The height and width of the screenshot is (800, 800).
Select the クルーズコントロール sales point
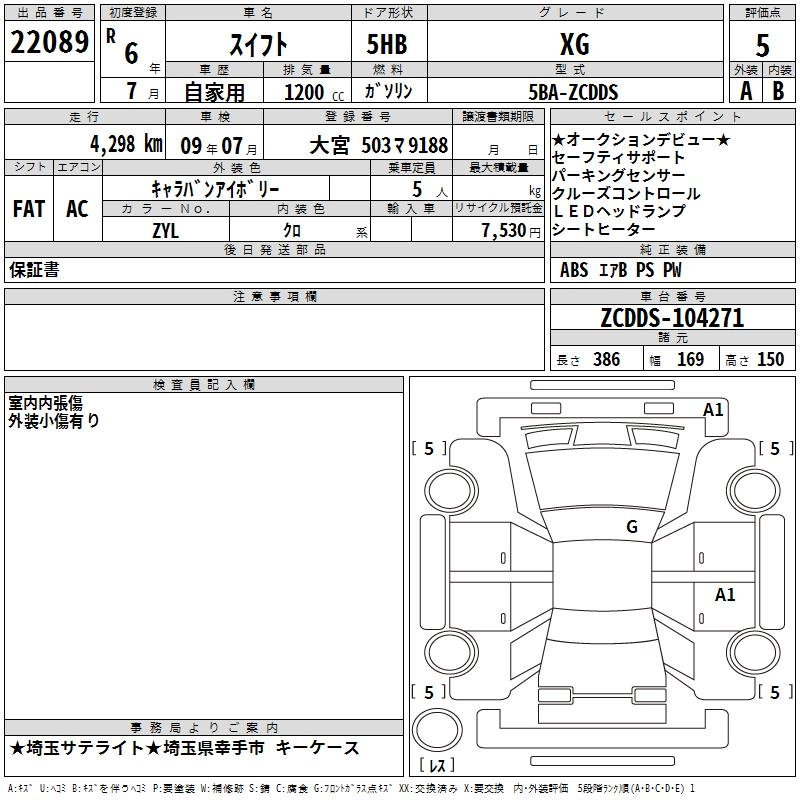[x=626, y=193]
